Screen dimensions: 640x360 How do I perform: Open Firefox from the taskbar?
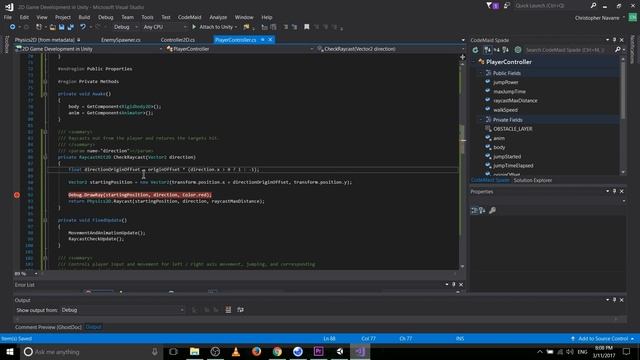[x=256, y=351]
